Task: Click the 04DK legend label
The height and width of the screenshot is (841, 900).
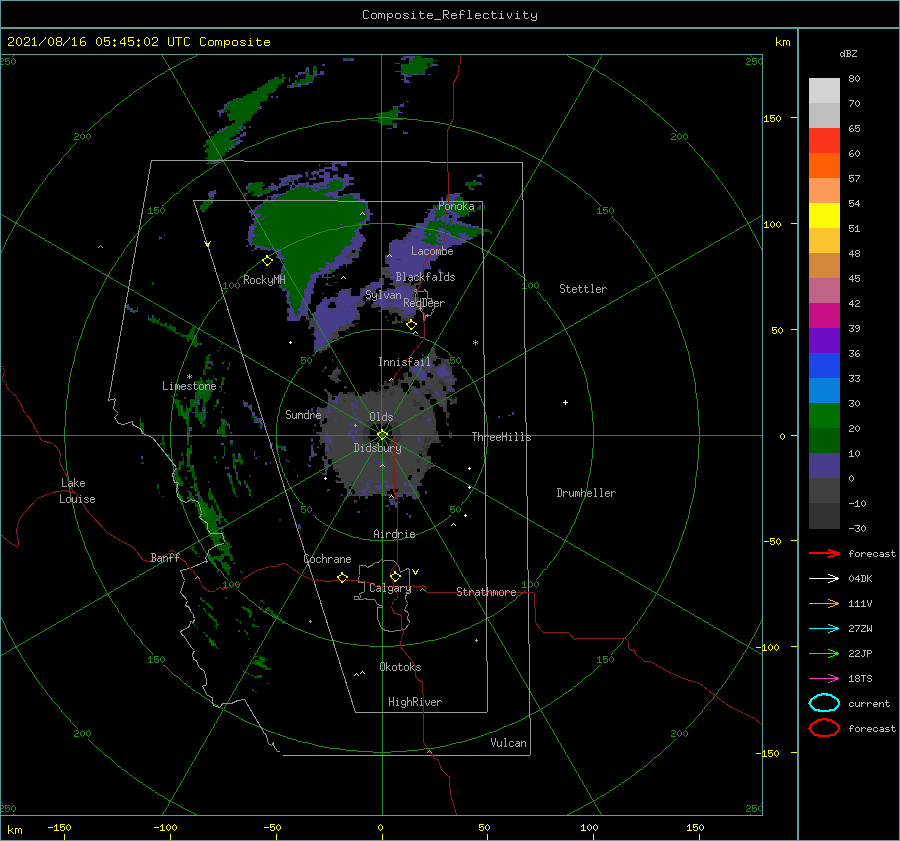Action: [860, 579]
